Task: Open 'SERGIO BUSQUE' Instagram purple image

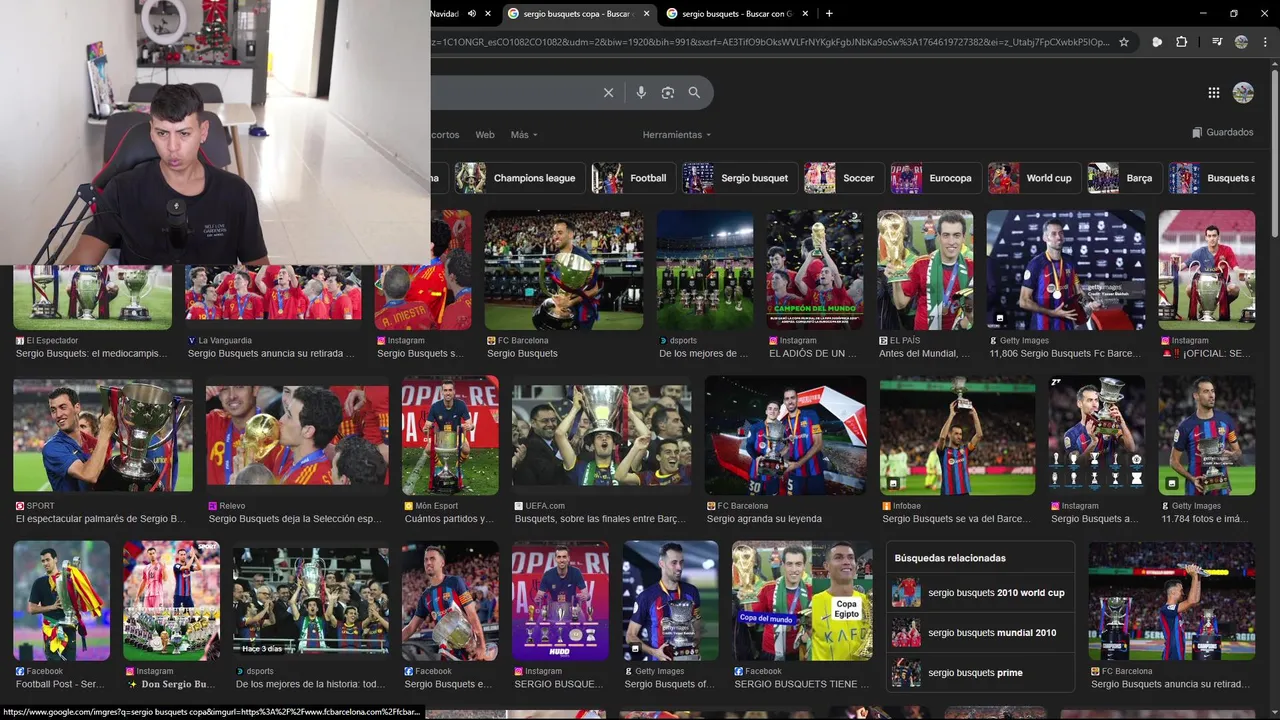Action: tap(560, 601)
